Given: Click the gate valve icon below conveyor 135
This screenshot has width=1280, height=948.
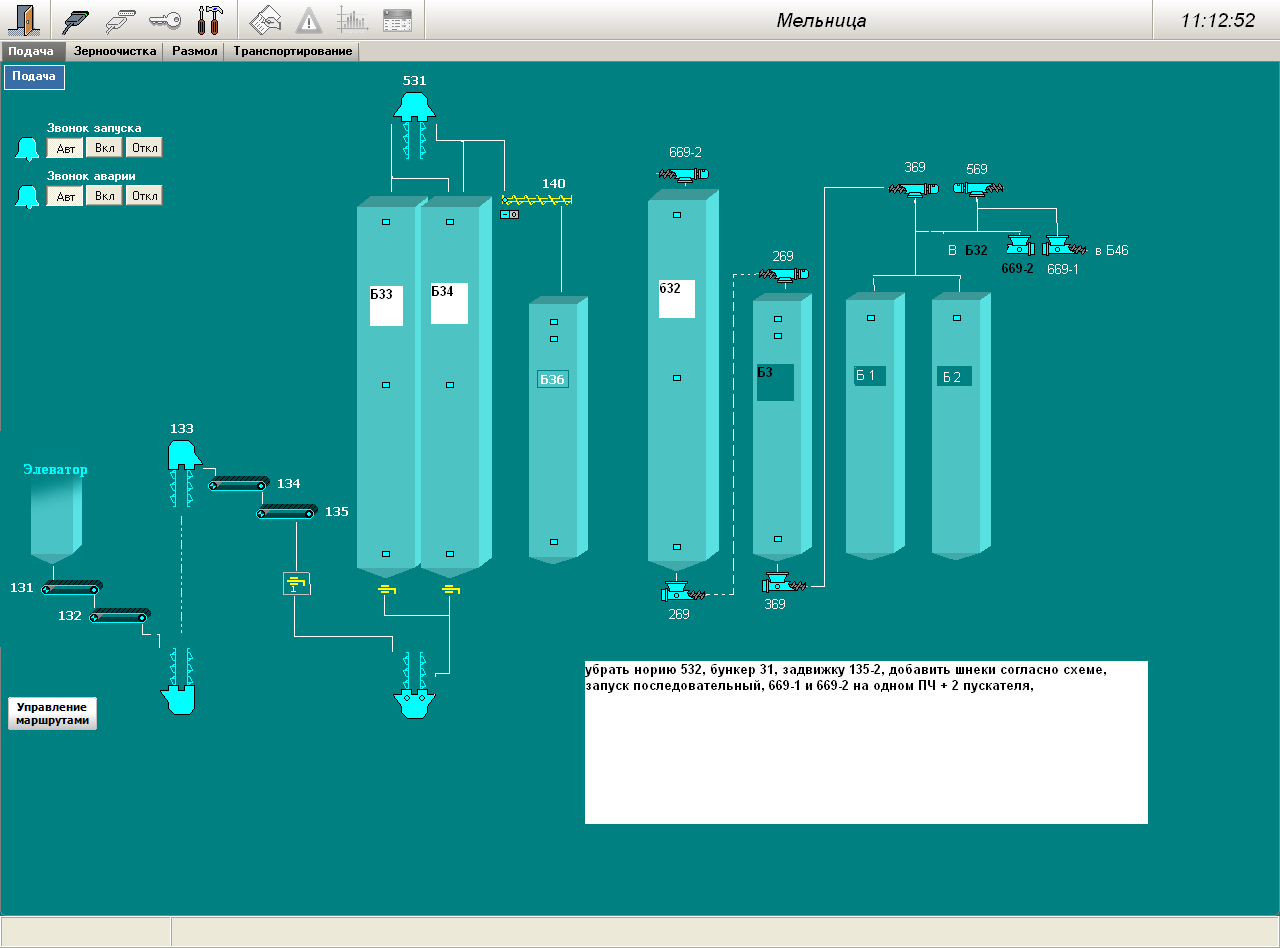Looking at the screenshot, I should click(x=296, y=583).
